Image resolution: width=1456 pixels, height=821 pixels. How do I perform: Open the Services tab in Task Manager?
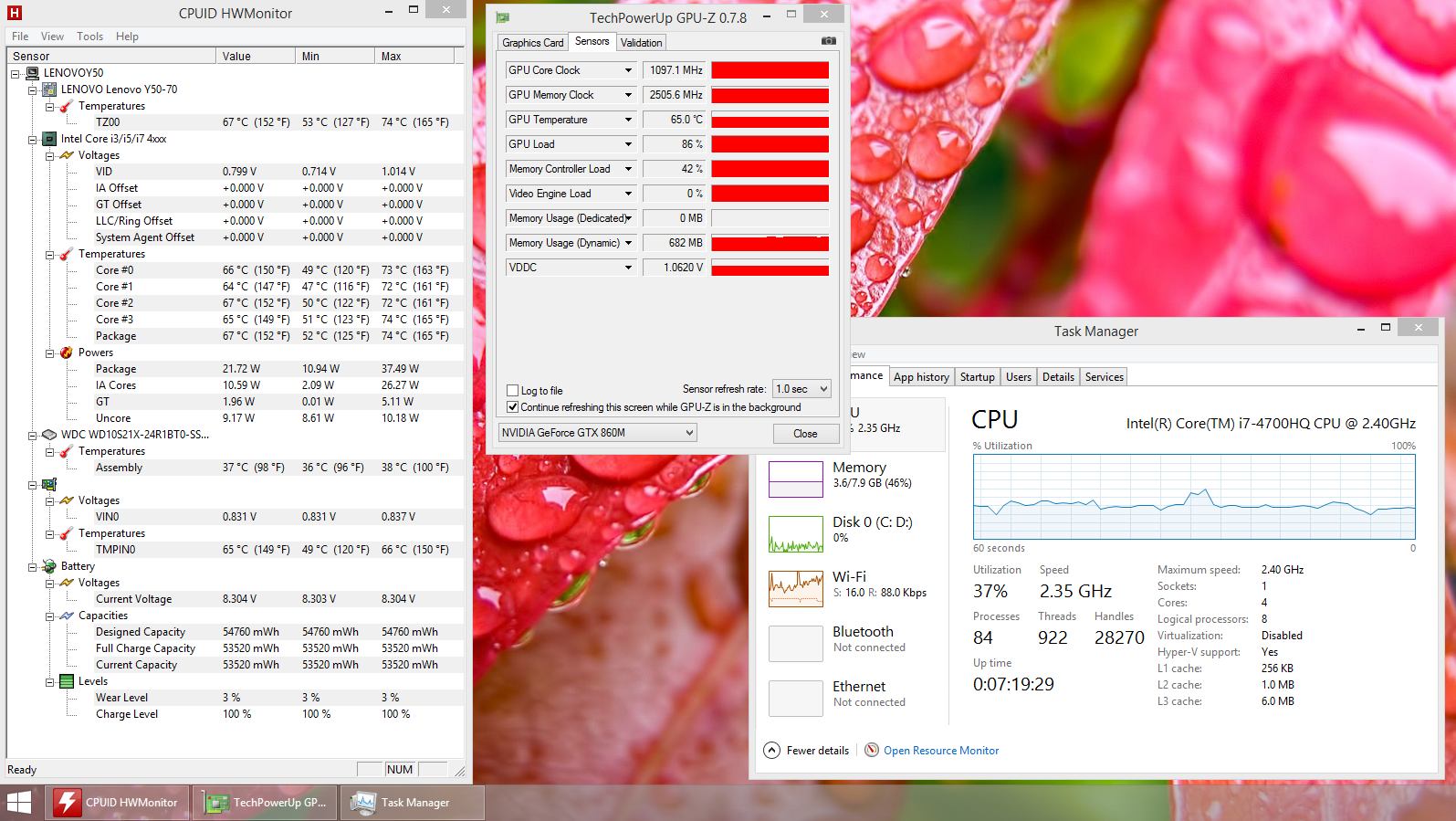click(1104, 377)
